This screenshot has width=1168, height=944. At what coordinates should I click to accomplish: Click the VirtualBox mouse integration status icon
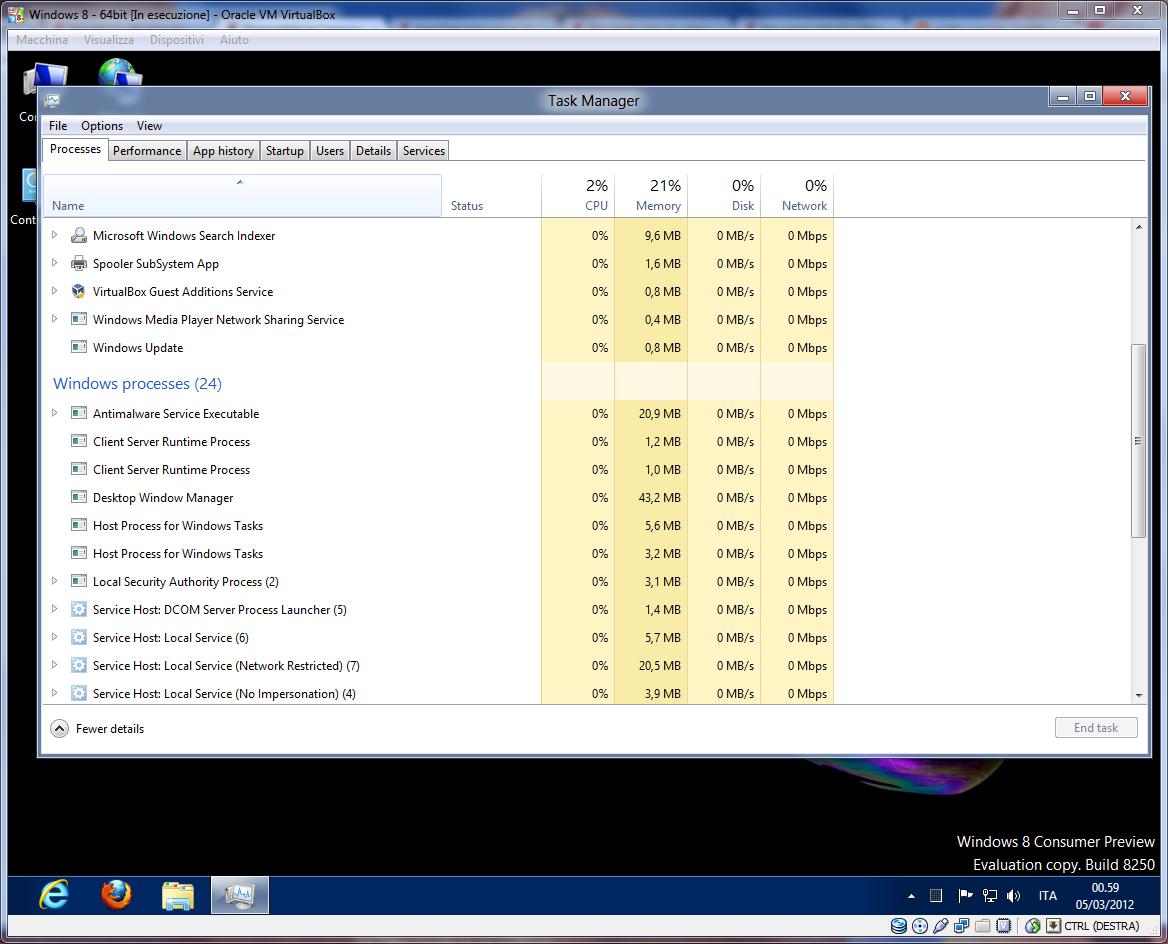[x=1032, y=926]
